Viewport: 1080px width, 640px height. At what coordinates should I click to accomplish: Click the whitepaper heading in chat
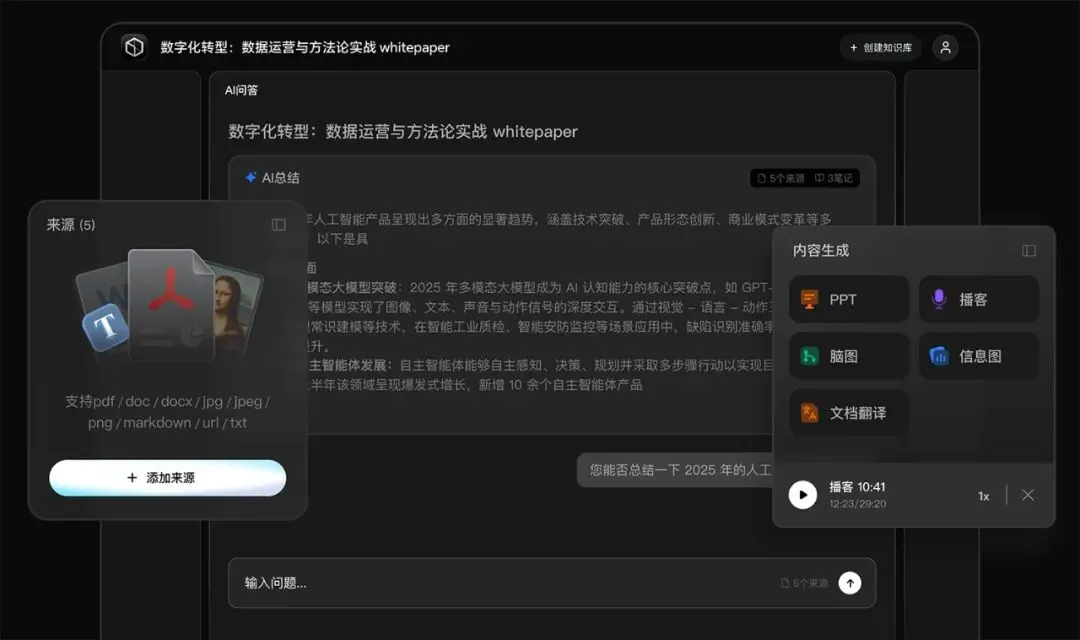pos(403,131)
